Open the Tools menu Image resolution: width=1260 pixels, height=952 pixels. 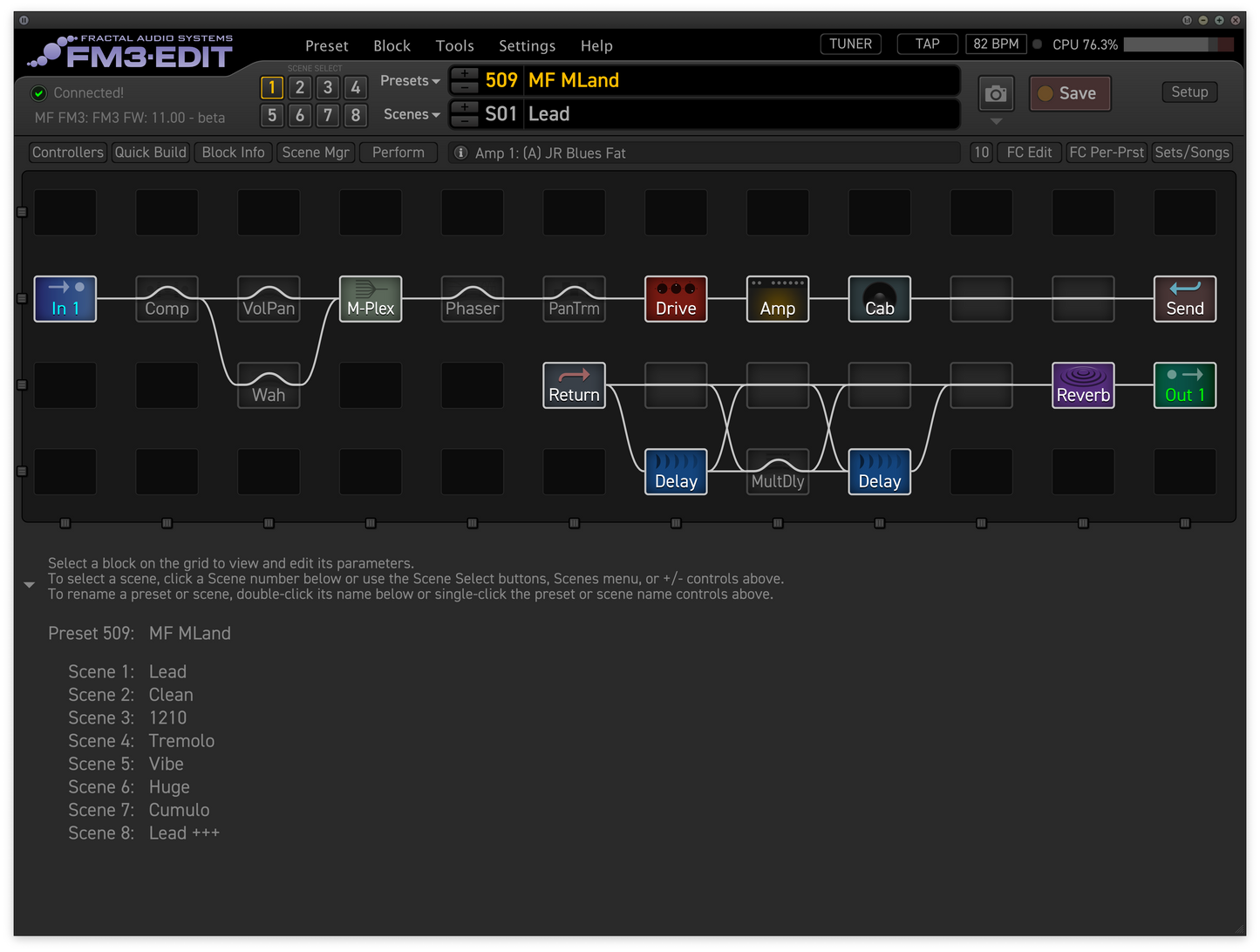pos(454,45)
